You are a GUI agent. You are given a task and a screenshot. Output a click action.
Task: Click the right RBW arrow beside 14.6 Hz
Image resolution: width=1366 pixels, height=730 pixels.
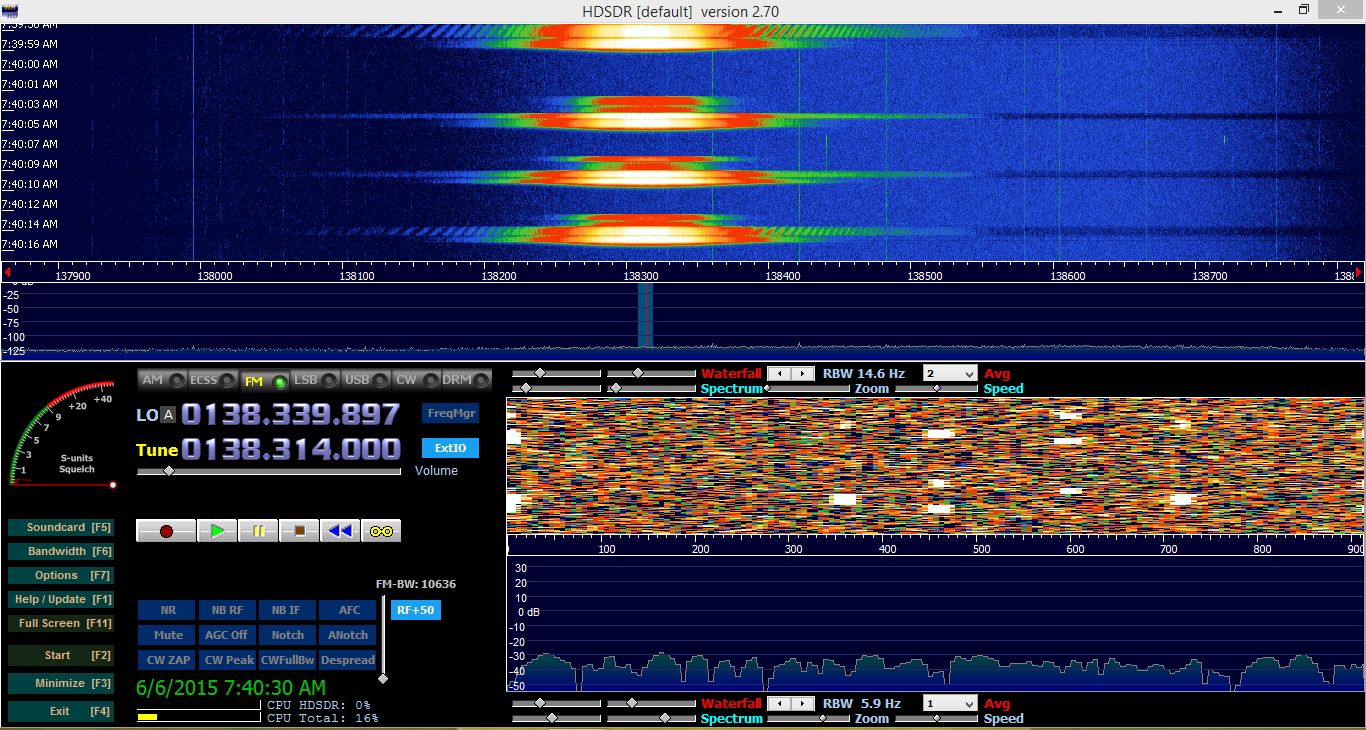[803, 373]
